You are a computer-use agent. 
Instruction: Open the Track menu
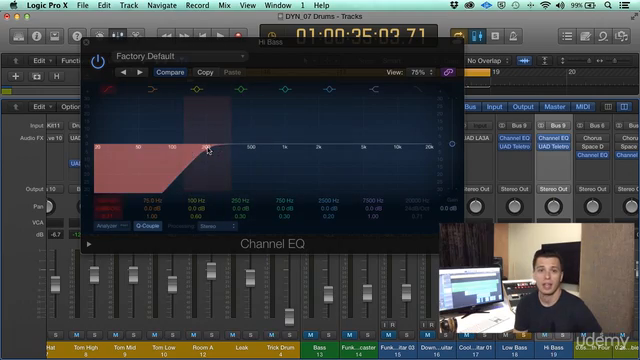(x=129, y=5)
